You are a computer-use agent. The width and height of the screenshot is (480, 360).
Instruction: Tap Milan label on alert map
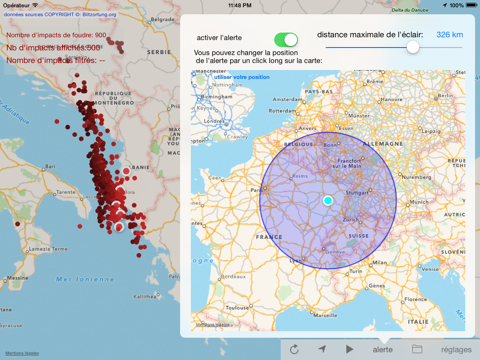pyautogui.click(x=379, y=262)
